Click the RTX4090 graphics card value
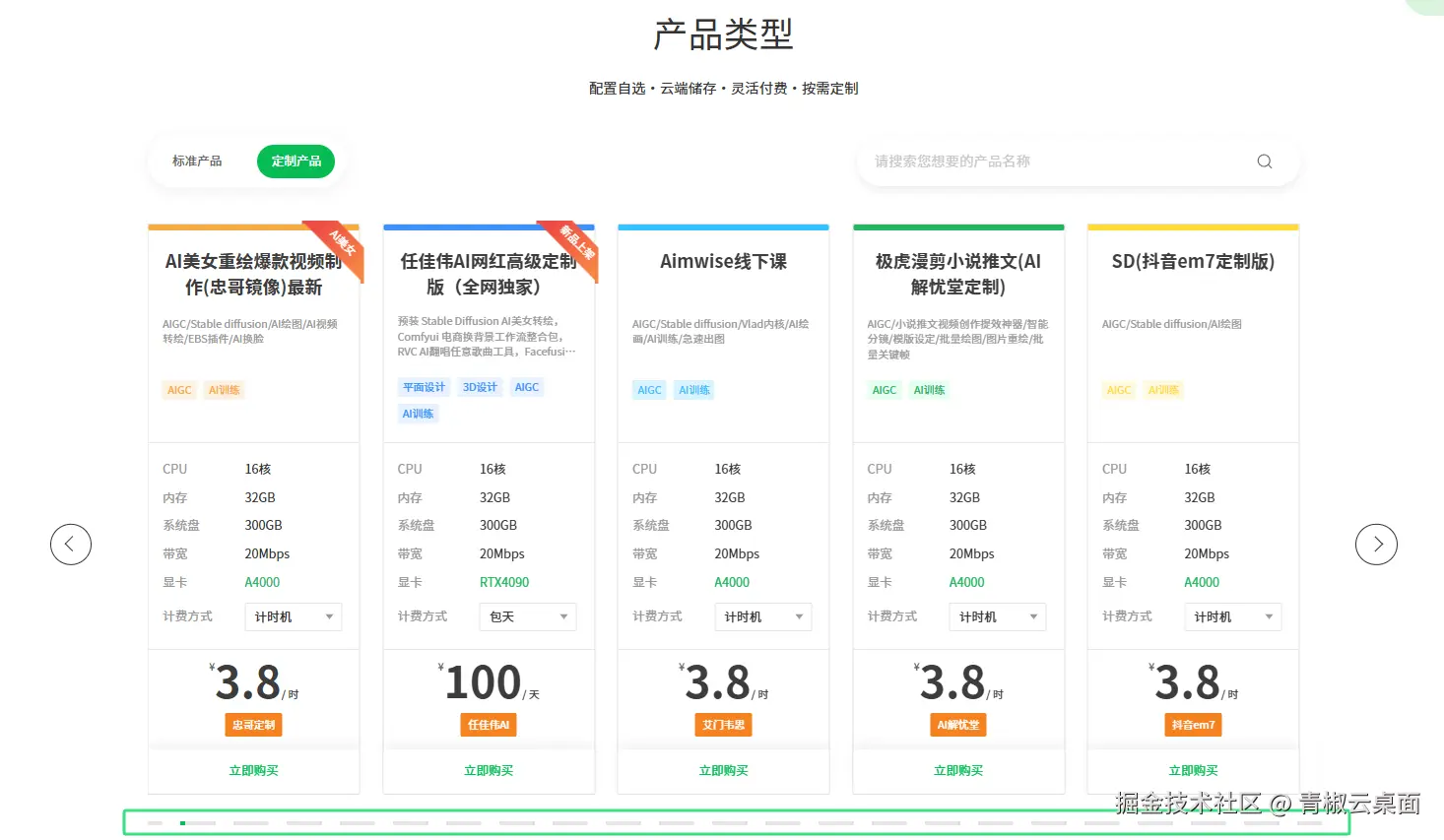Viewport: 1444px width, 840px height. tap(504, 582)
